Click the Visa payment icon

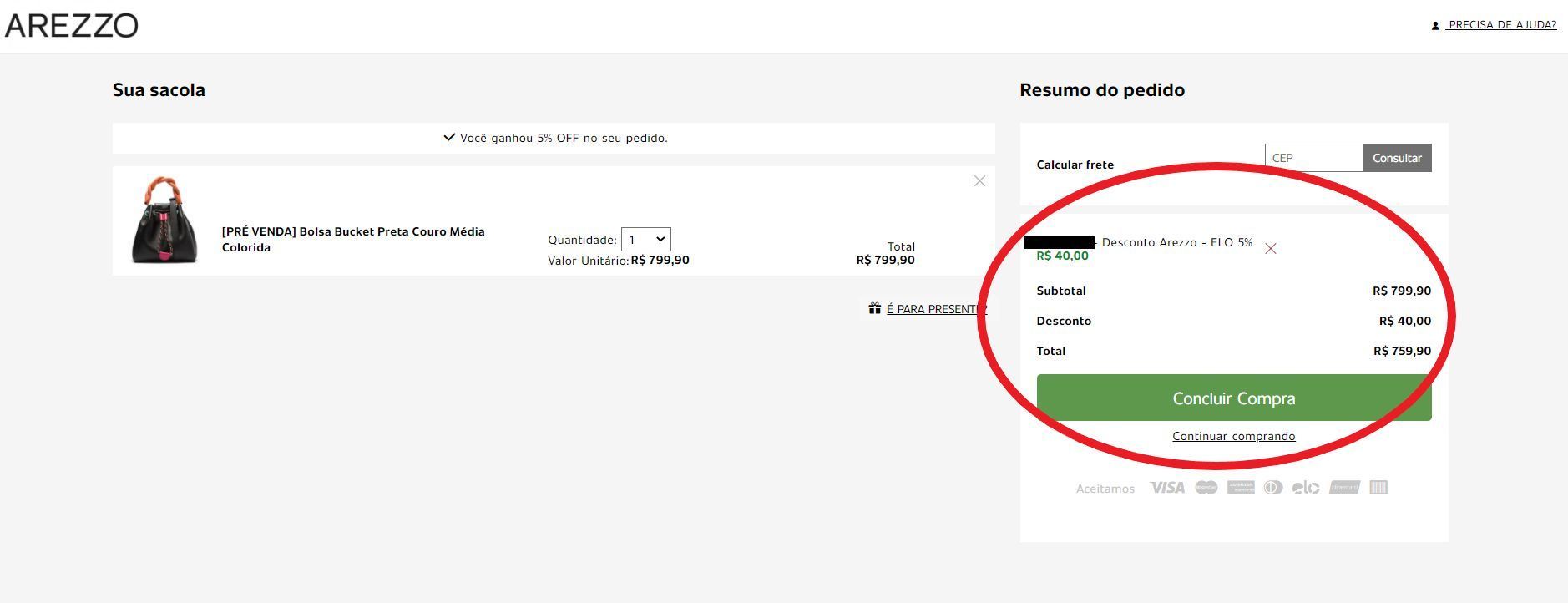click(1166, 488)
